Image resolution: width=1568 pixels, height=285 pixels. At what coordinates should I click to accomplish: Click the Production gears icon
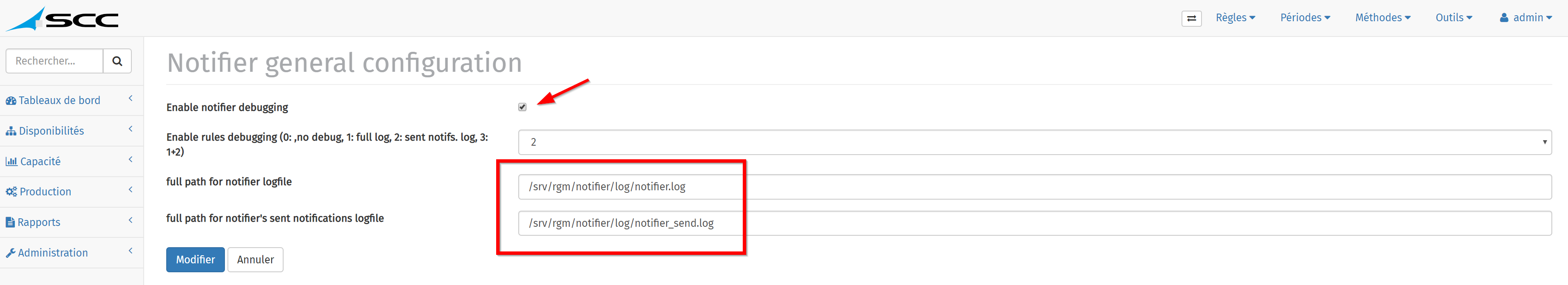(x=11, y=192)
